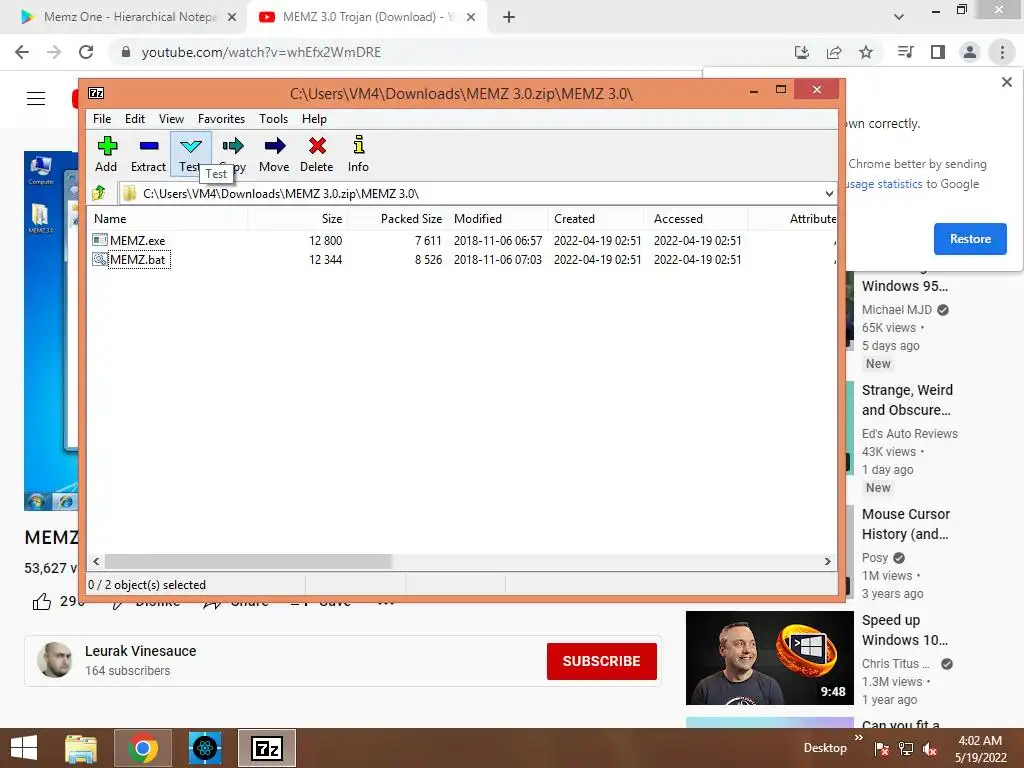Open Leurak Vinesauce channel avatar

pyautogui.click(x=55, y=660)
